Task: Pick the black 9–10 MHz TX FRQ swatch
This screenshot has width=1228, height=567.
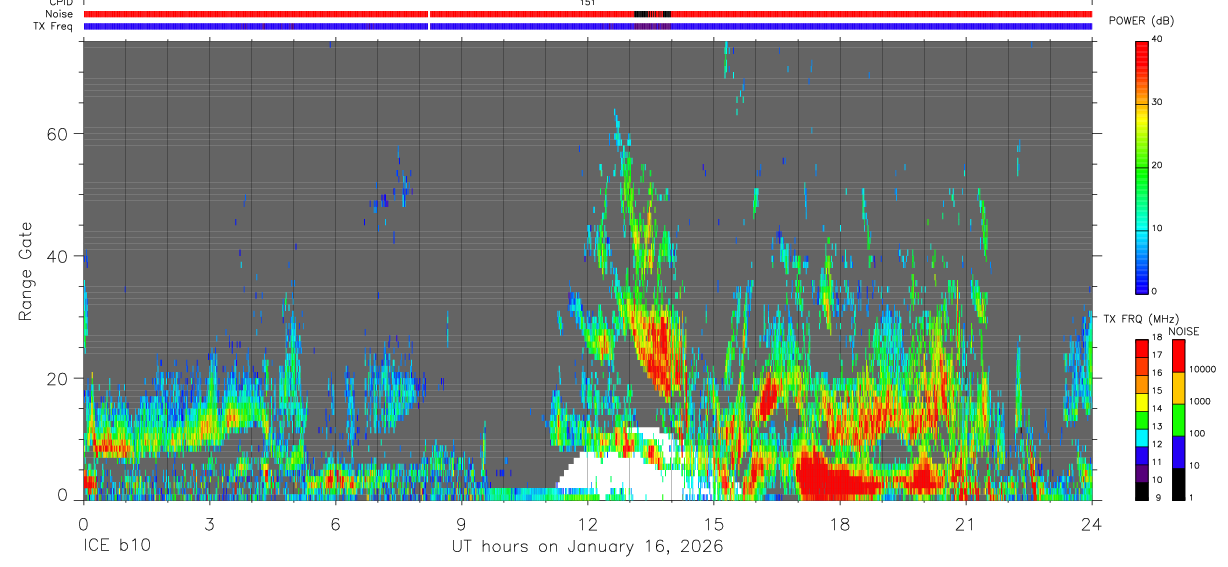Action: pos(1141,489)
